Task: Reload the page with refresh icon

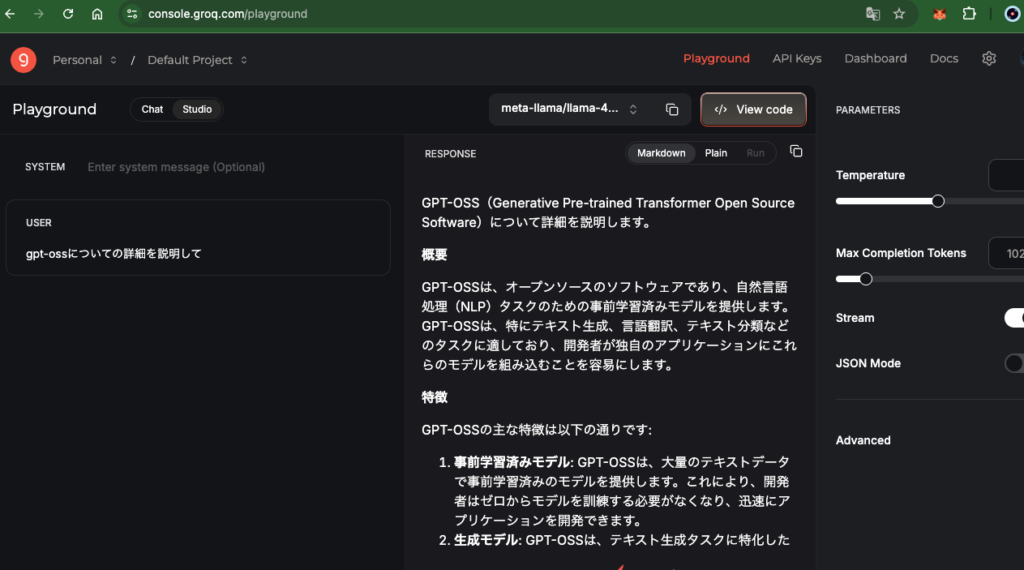Action: pyautogui.click(x=68, y=14)
